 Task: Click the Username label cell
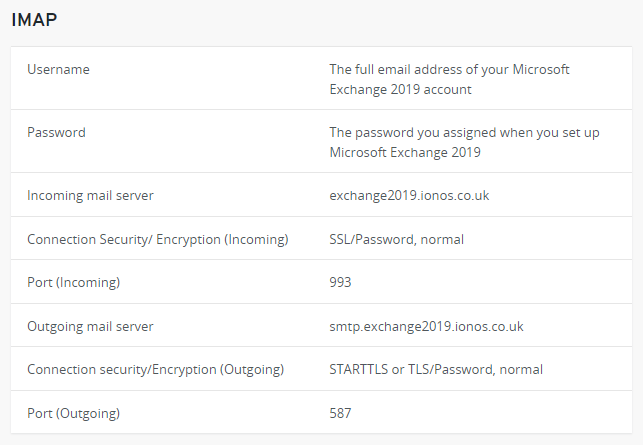click(58, 69)
